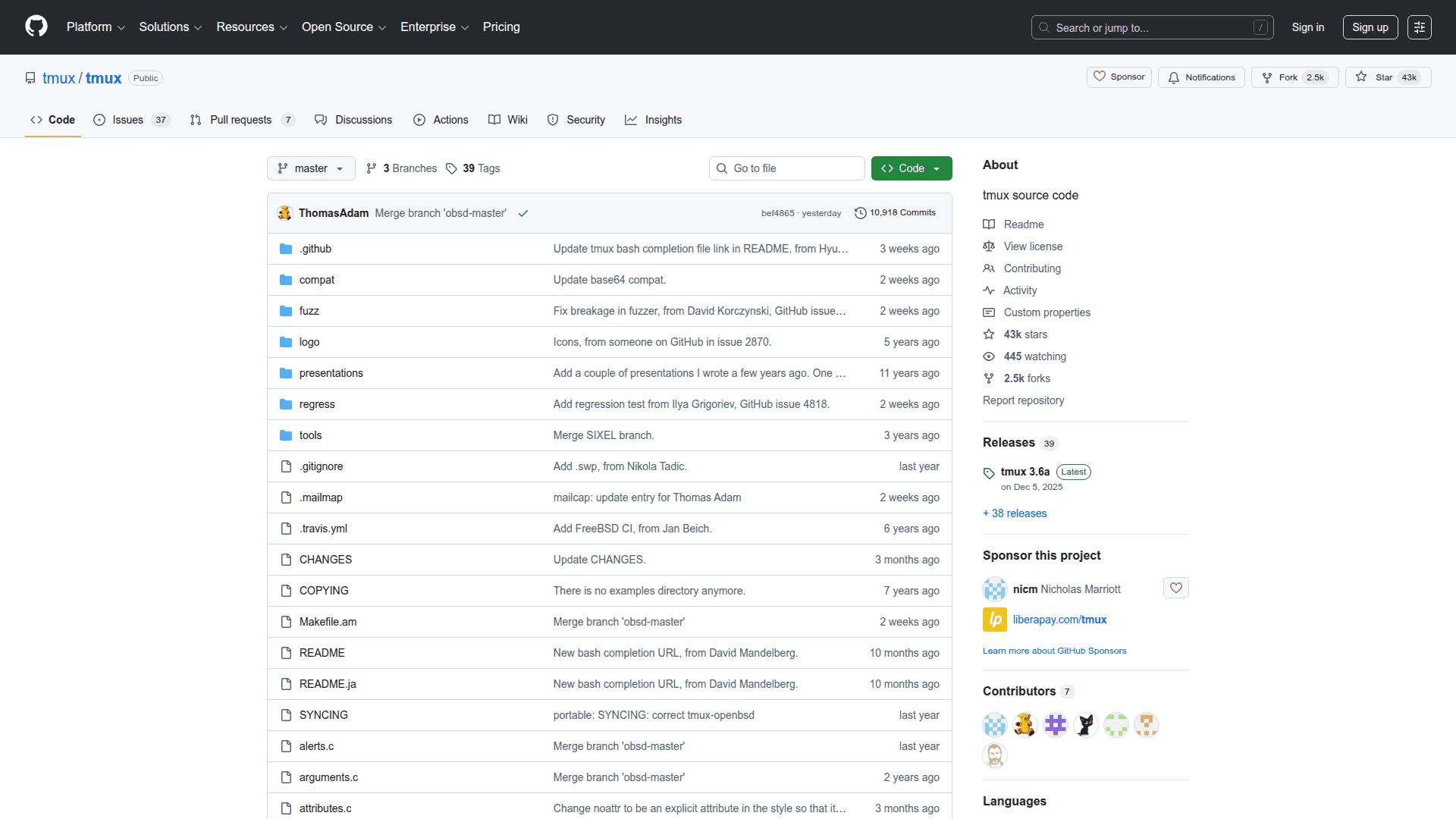
Task: Click the Sign in link
Action: coord(1308,27)
